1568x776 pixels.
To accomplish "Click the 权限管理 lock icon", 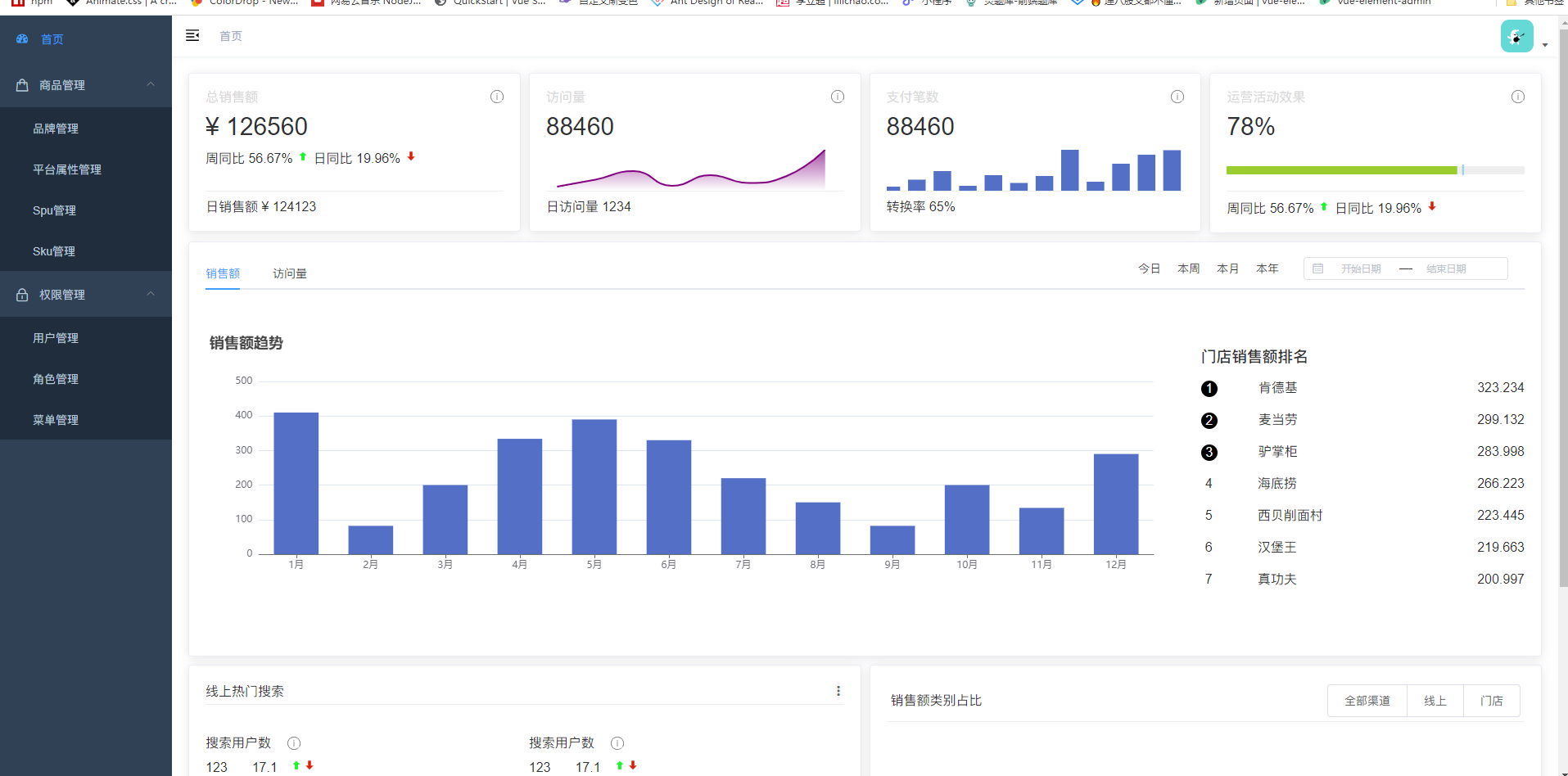I will 22,295.
